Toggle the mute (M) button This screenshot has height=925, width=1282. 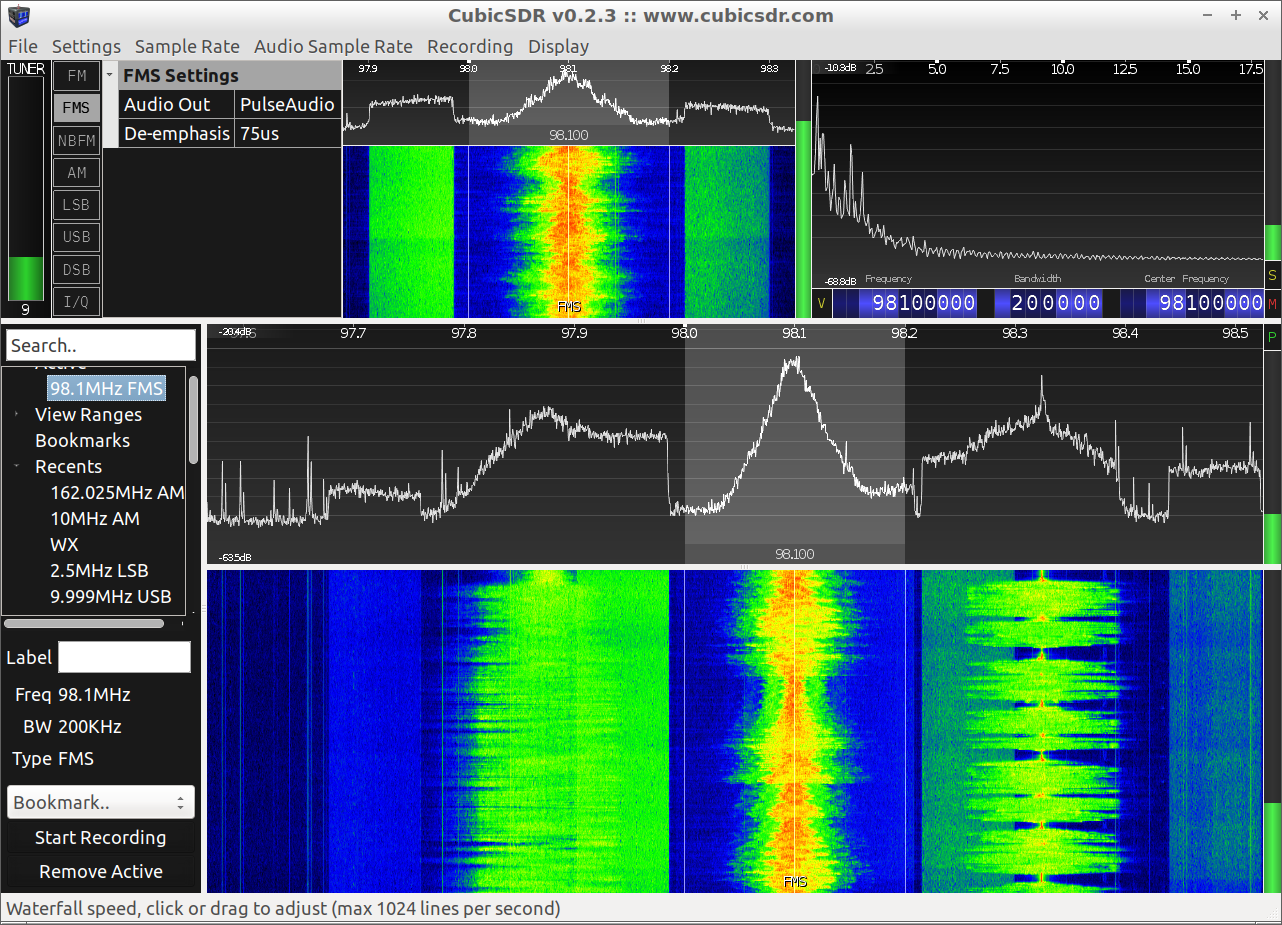coord(1272,304)
